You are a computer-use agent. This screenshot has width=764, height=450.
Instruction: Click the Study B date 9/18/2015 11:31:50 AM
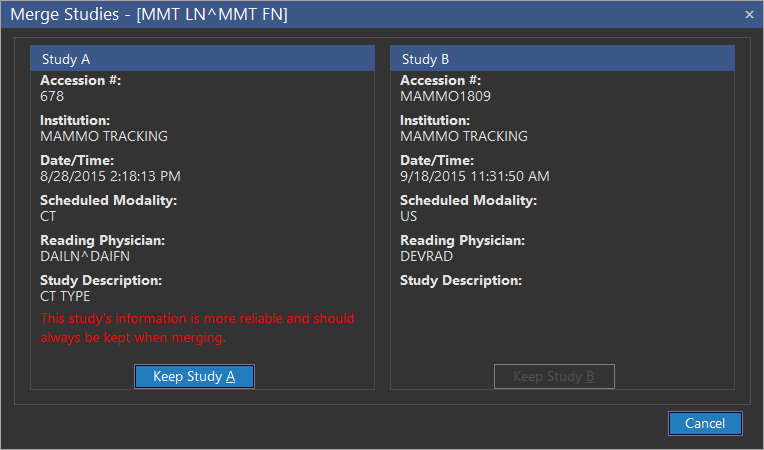pos(474,176)
